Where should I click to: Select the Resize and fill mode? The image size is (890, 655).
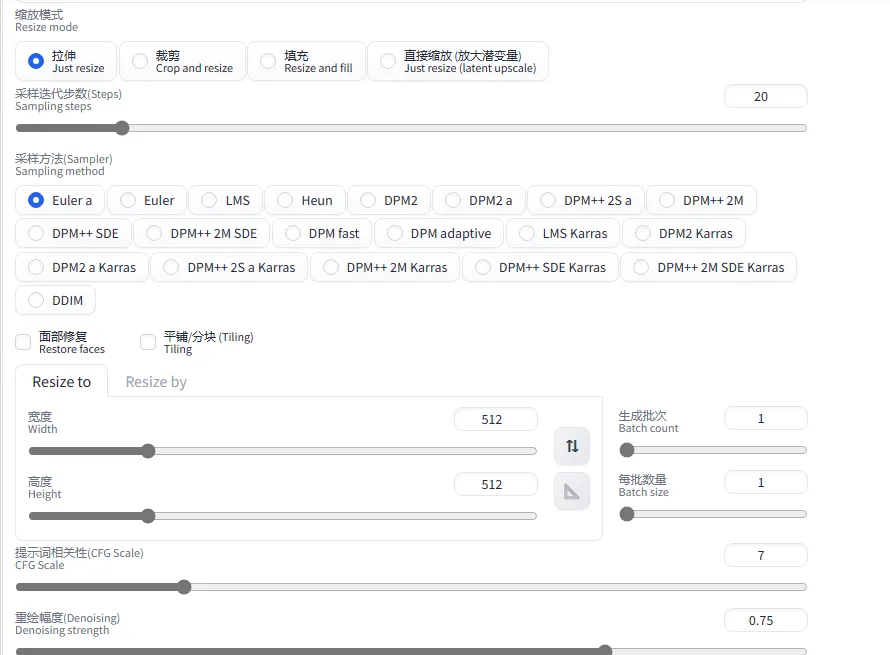[x=268, y=61]
